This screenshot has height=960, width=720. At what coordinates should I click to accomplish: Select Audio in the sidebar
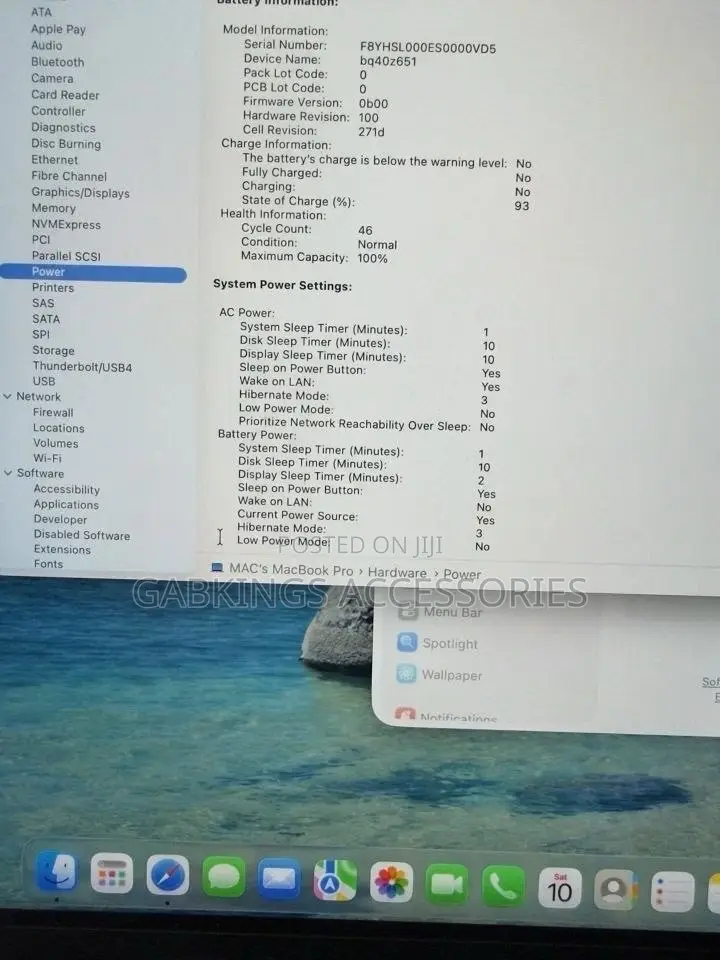coord(47,45)
